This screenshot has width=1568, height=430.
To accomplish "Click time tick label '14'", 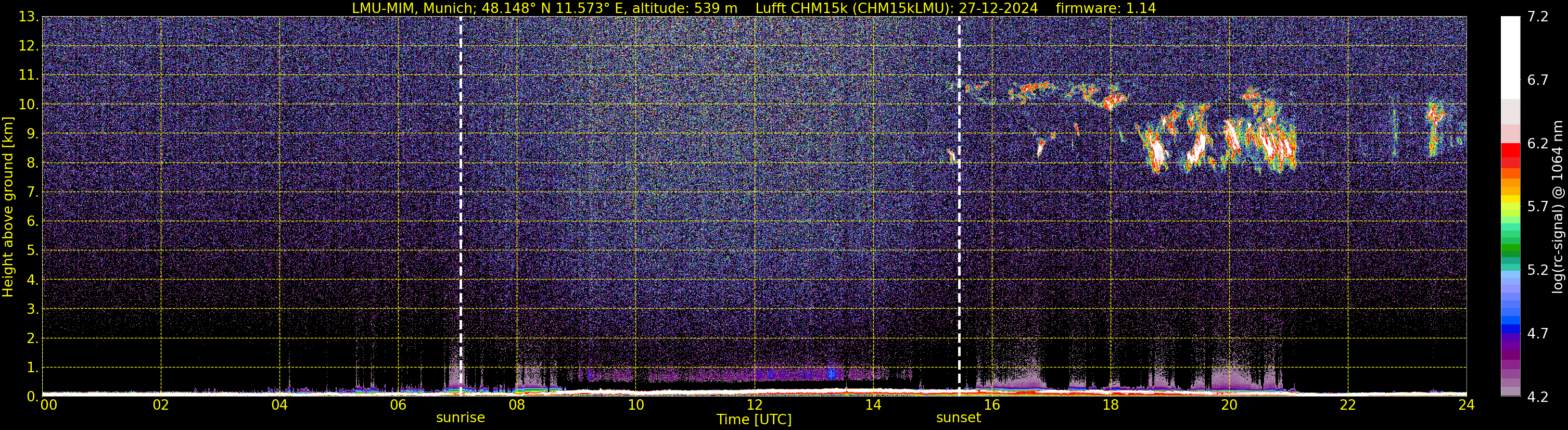I will [873, 405].
